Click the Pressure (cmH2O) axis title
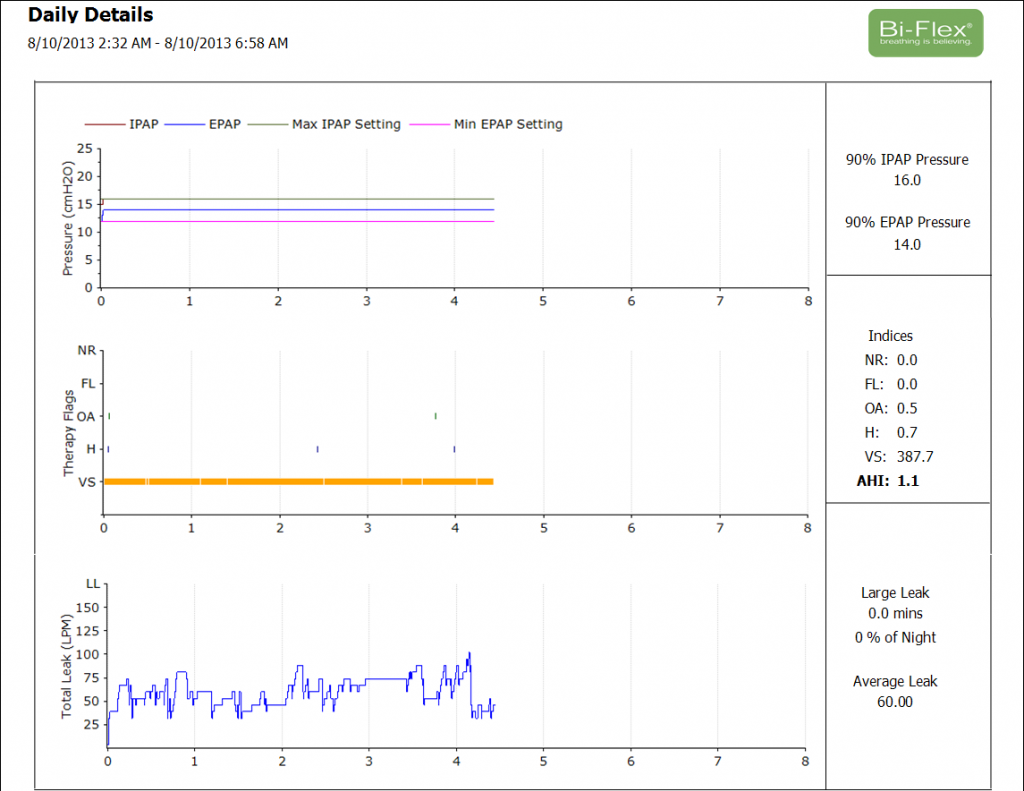 pos(68,222)
